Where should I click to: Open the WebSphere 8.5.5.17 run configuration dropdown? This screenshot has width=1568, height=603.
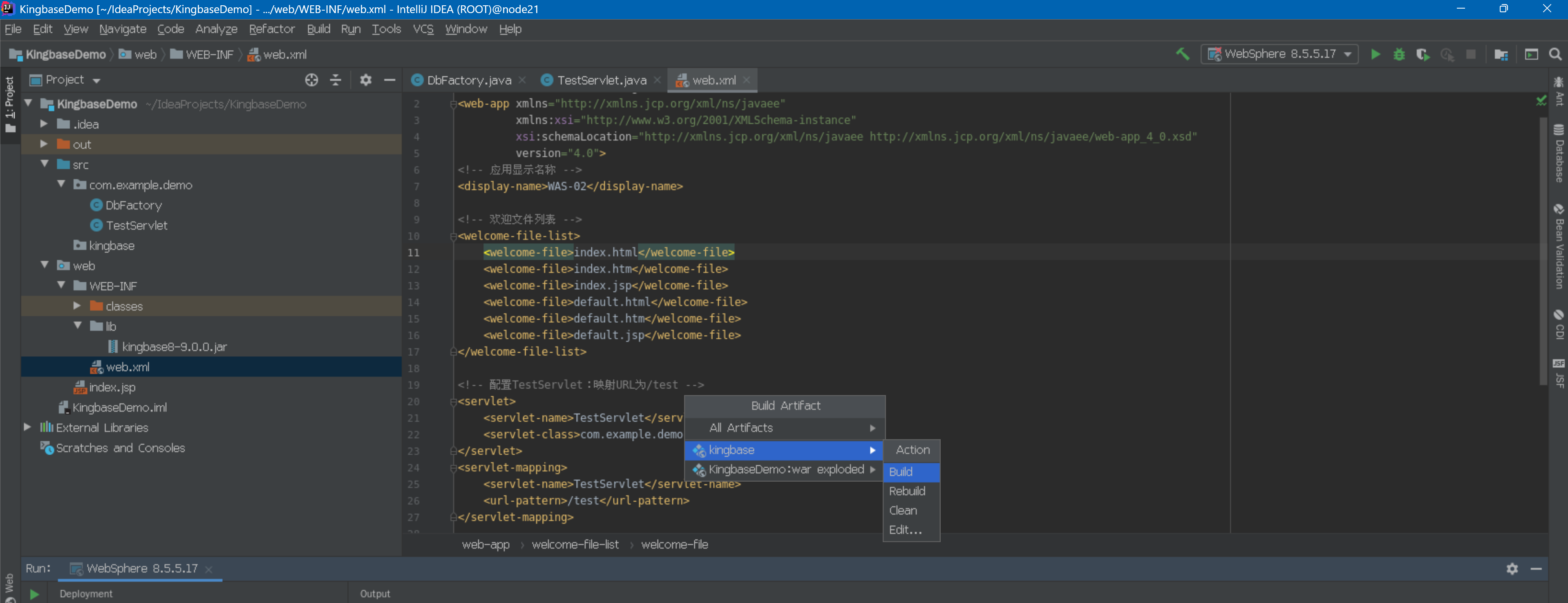(x=1281, y=54)
